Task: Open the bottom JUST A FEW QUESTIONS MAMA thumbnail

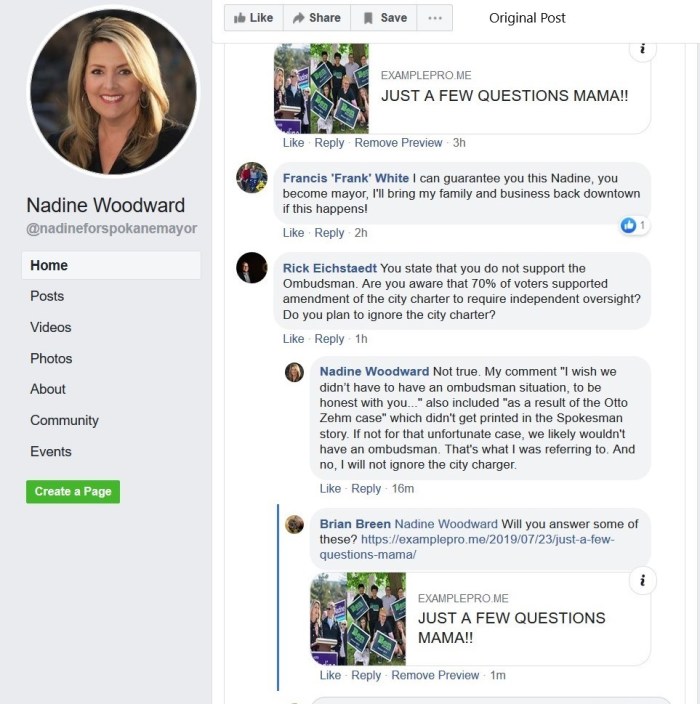Action: [358, 618]
